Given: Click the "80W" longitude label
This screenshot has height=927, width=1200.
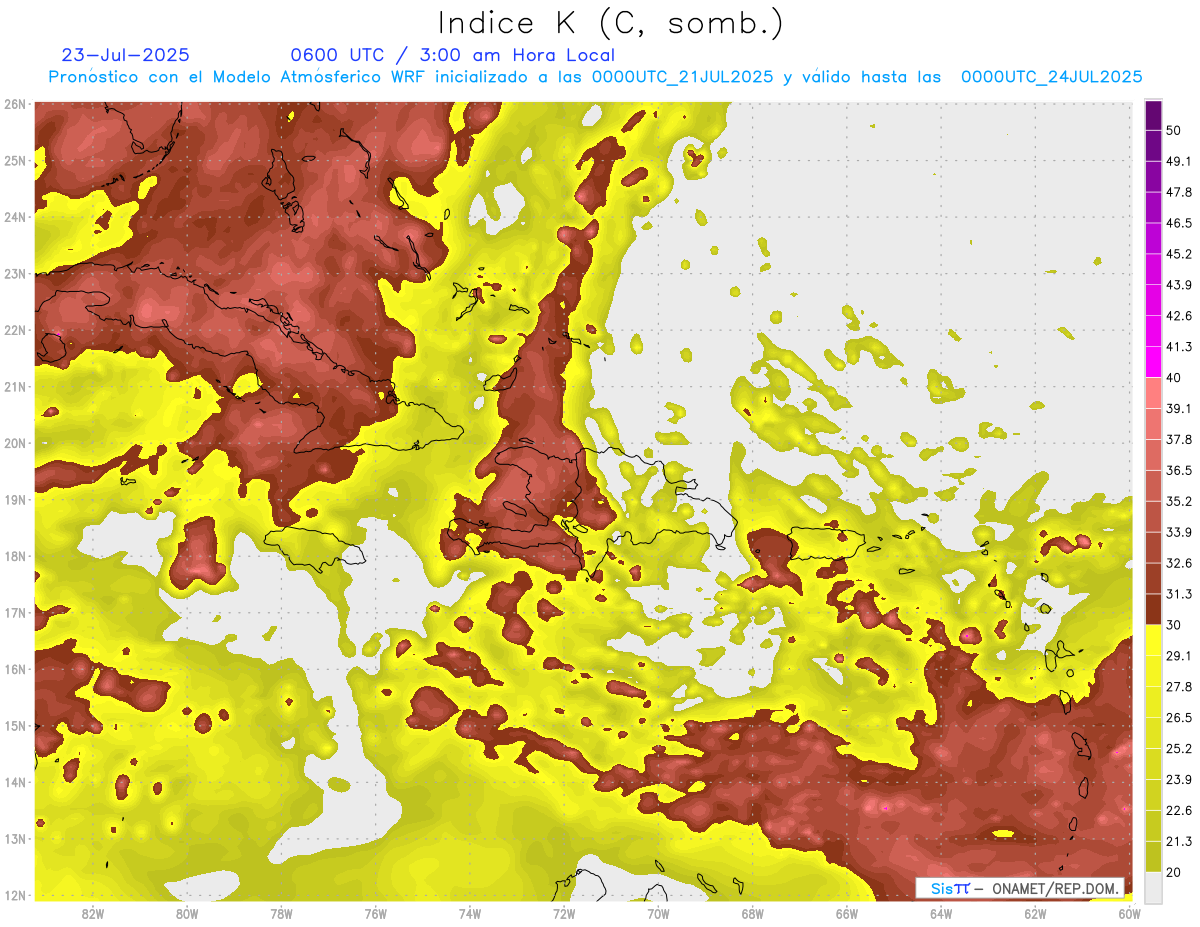Looking at the screenshot, I should 187,914.
